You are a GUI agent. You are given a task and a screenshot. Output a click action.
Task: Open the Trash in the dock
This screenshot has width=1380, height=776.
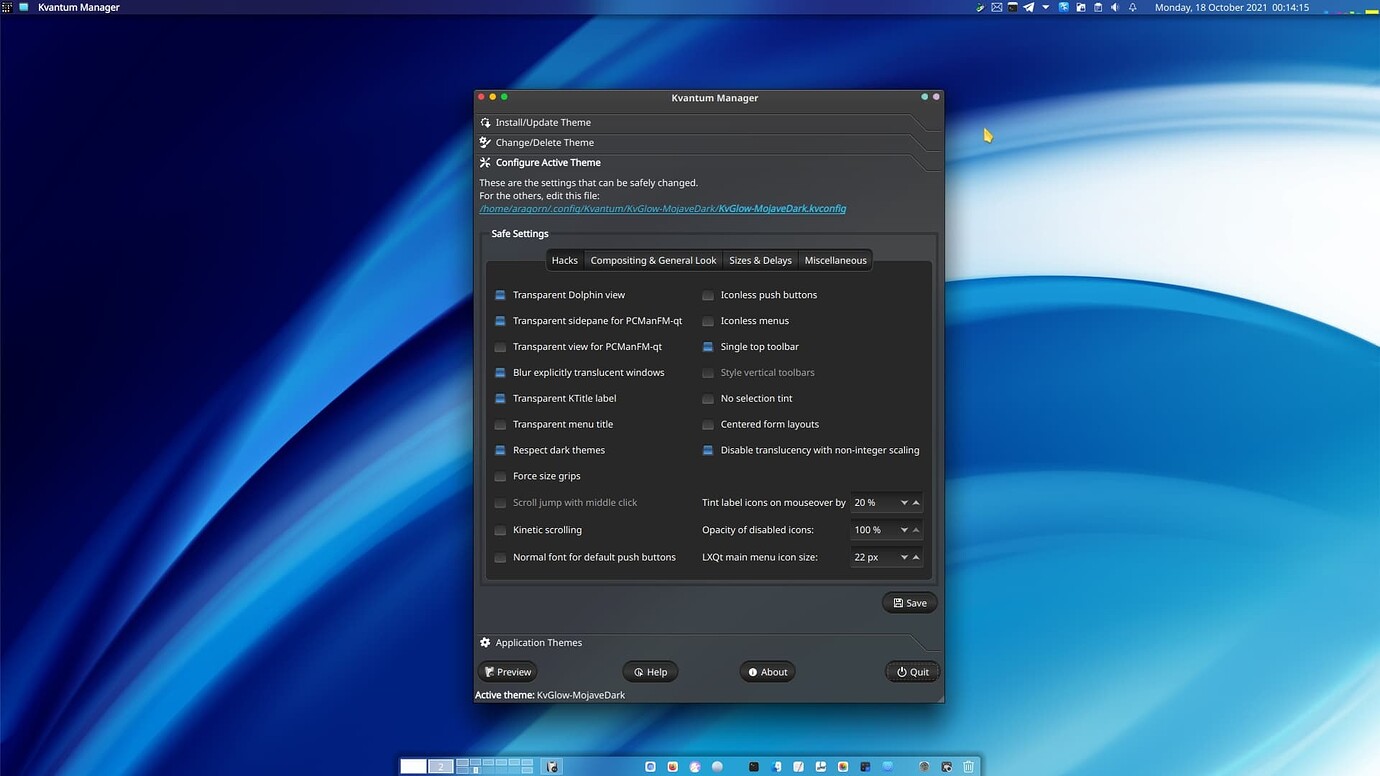968,767
